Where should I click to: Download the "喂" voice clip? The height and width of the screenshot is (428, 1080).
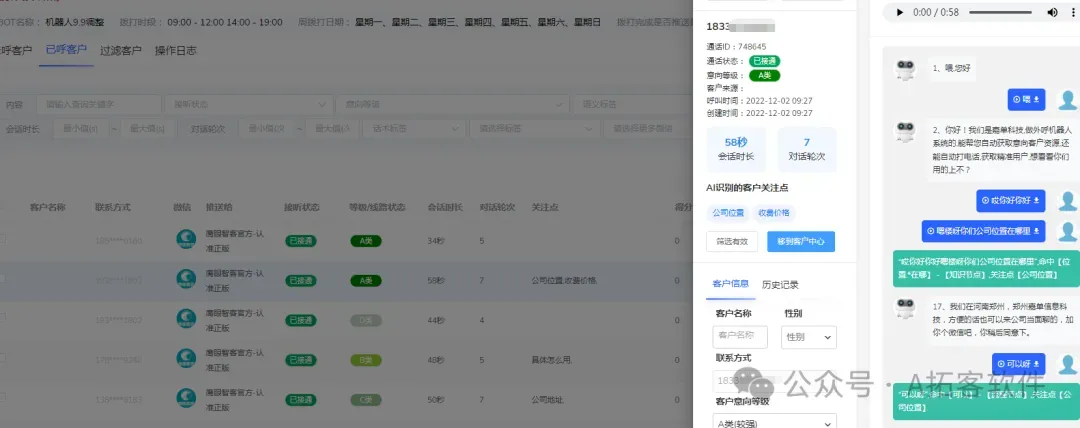1037,100
